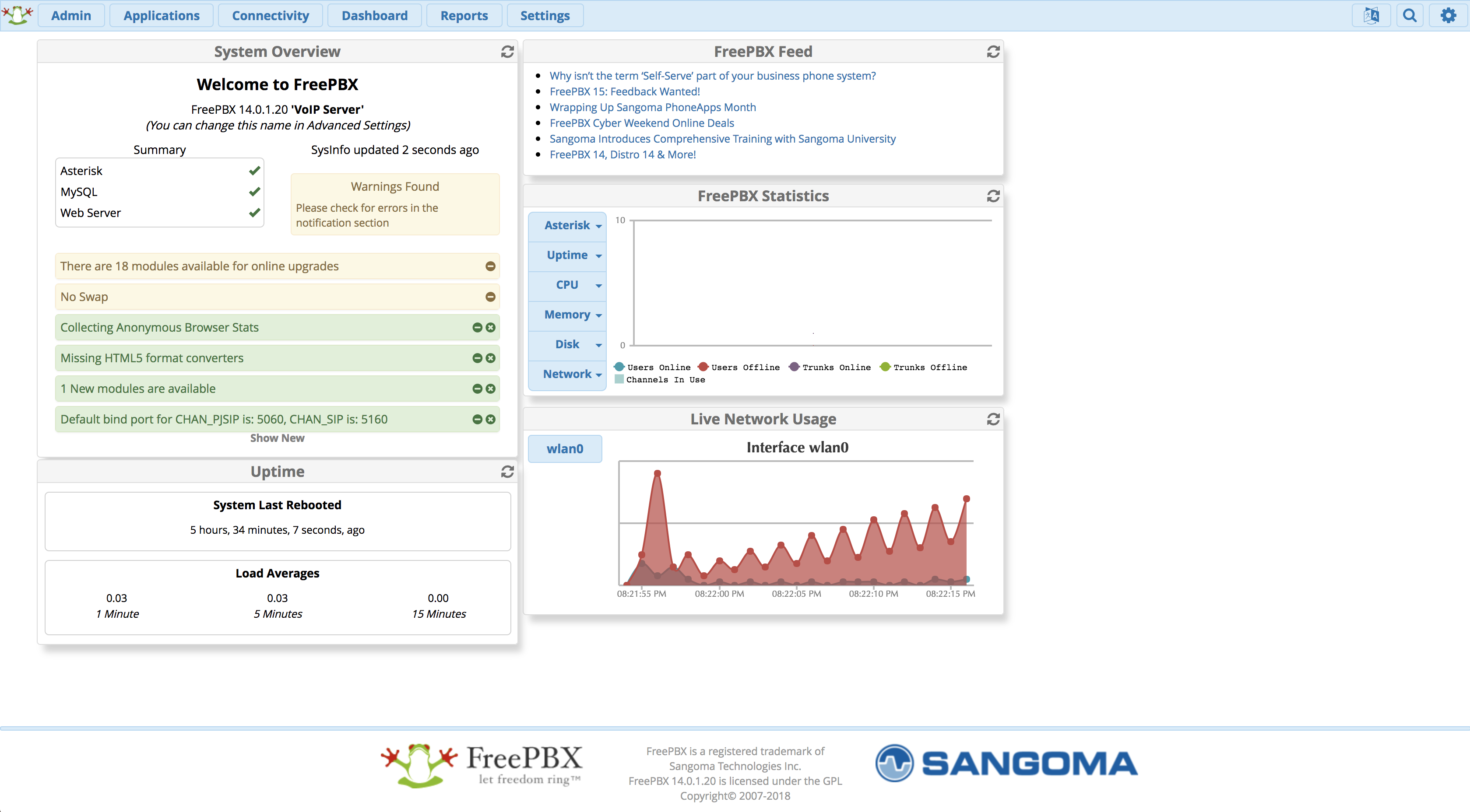Open the search magnifier icon
Screen dimensions: 1470x812
[x=1410, y=15]
